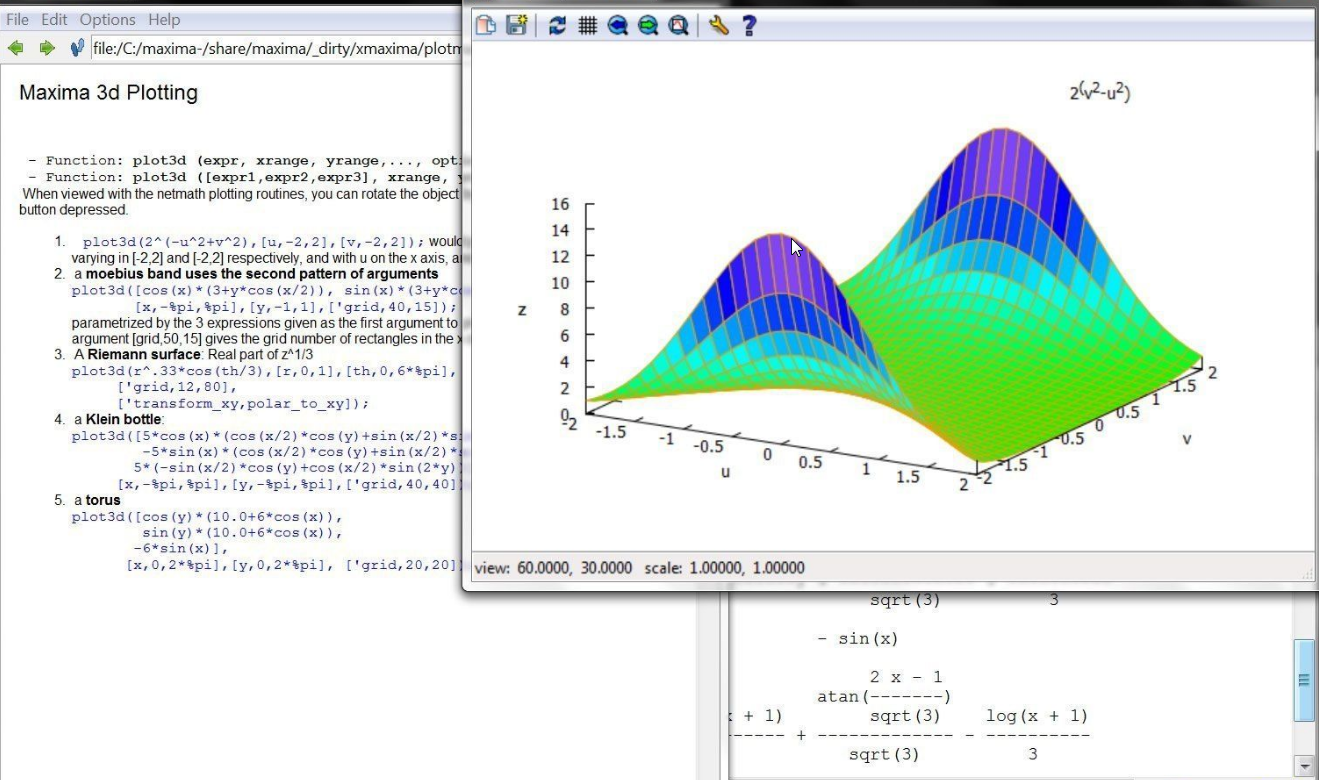Click the 'Riemann surface' bold text

click(x=144, y=355)
